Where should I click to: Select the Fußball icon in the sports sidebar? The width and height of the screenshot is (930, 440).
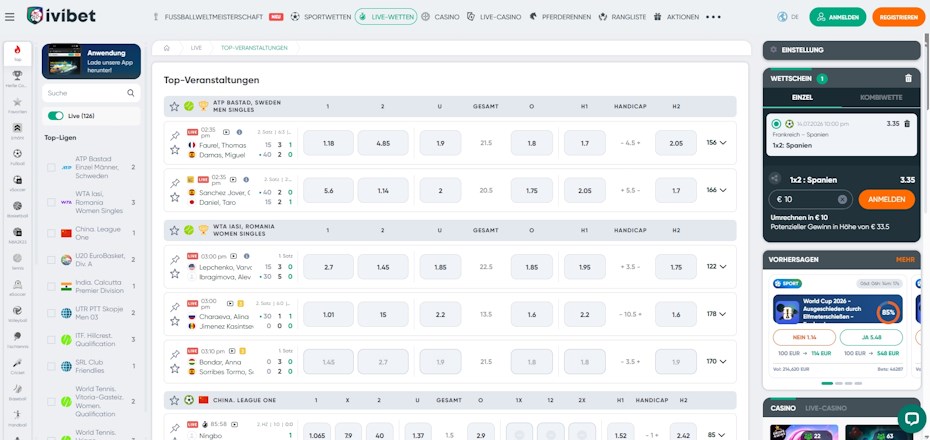pos(17,156)
